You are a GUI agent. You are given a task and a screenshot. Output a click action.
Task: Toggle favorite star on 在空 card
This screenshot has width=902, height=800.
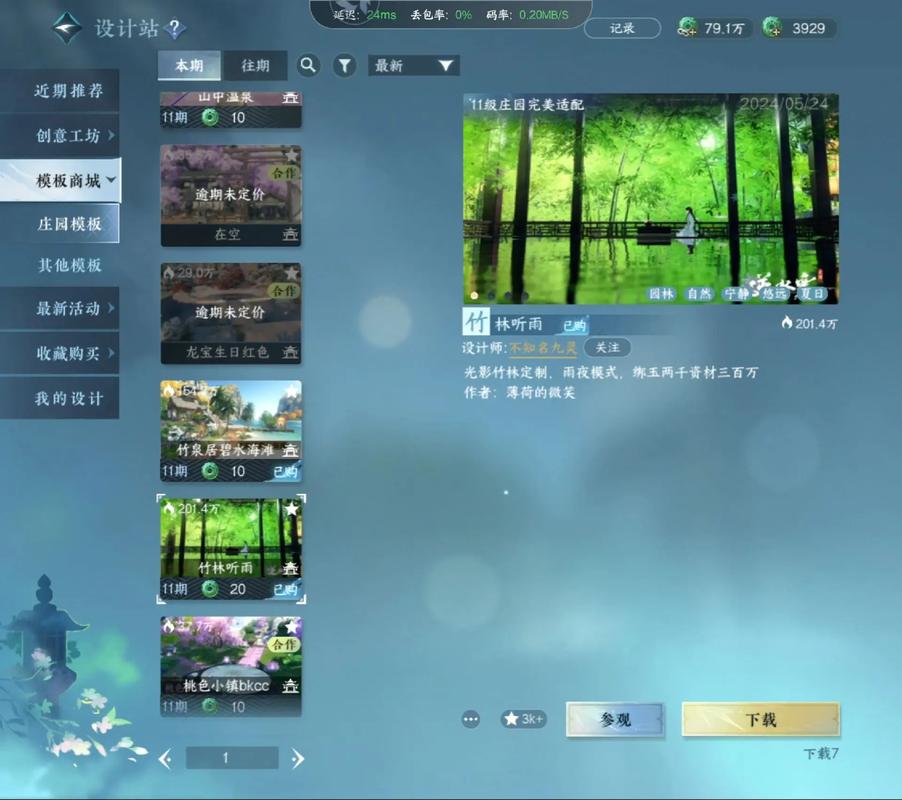tap(292, 155)
